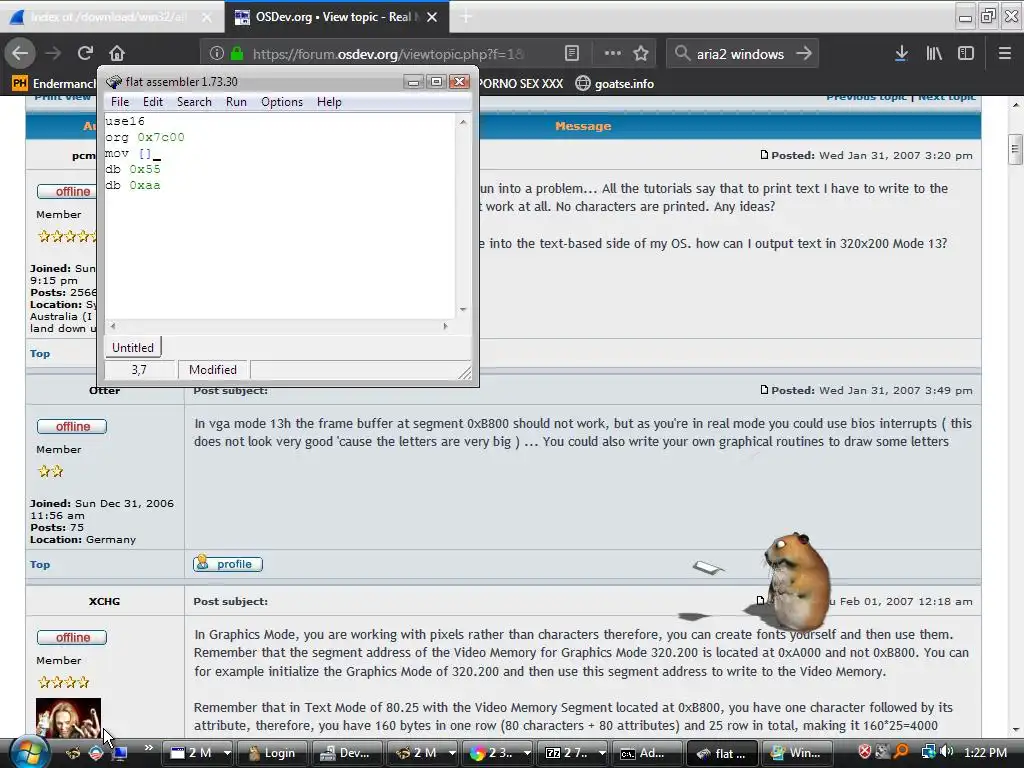Switch to the Index of /download tab
Viewport: 1024px width, 768px height.
111,17
